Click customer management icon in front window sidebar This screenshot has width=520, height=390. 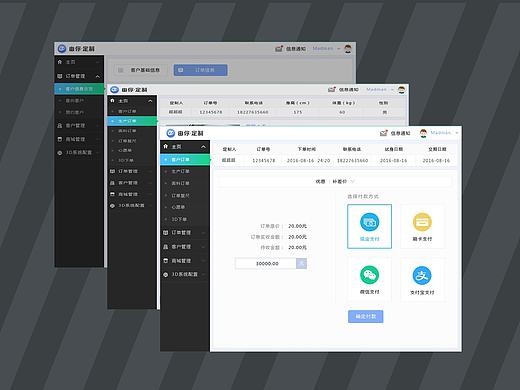point(166,247)
